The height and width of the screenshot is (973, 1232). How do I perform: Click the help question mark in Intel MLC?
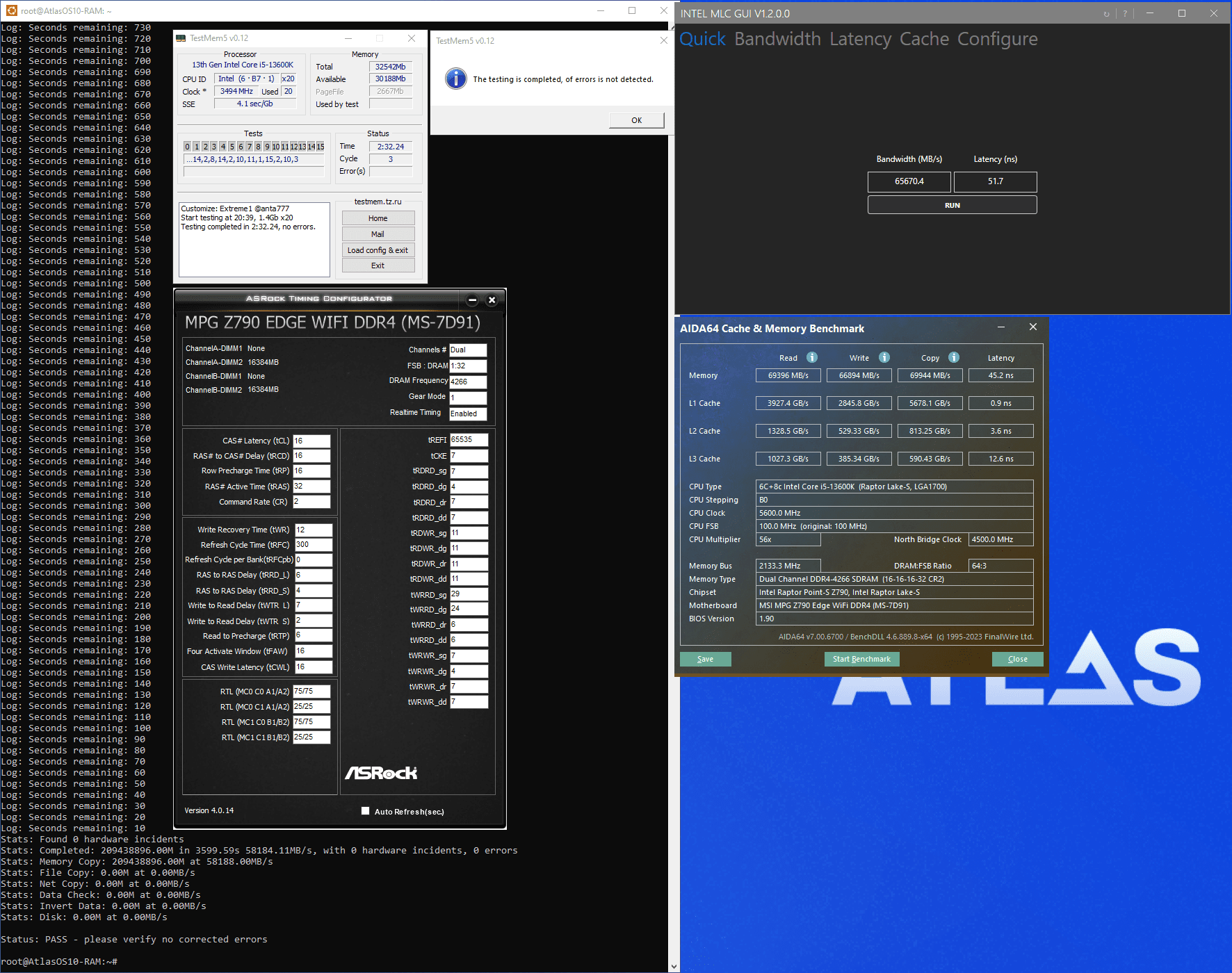point(1125,14)
